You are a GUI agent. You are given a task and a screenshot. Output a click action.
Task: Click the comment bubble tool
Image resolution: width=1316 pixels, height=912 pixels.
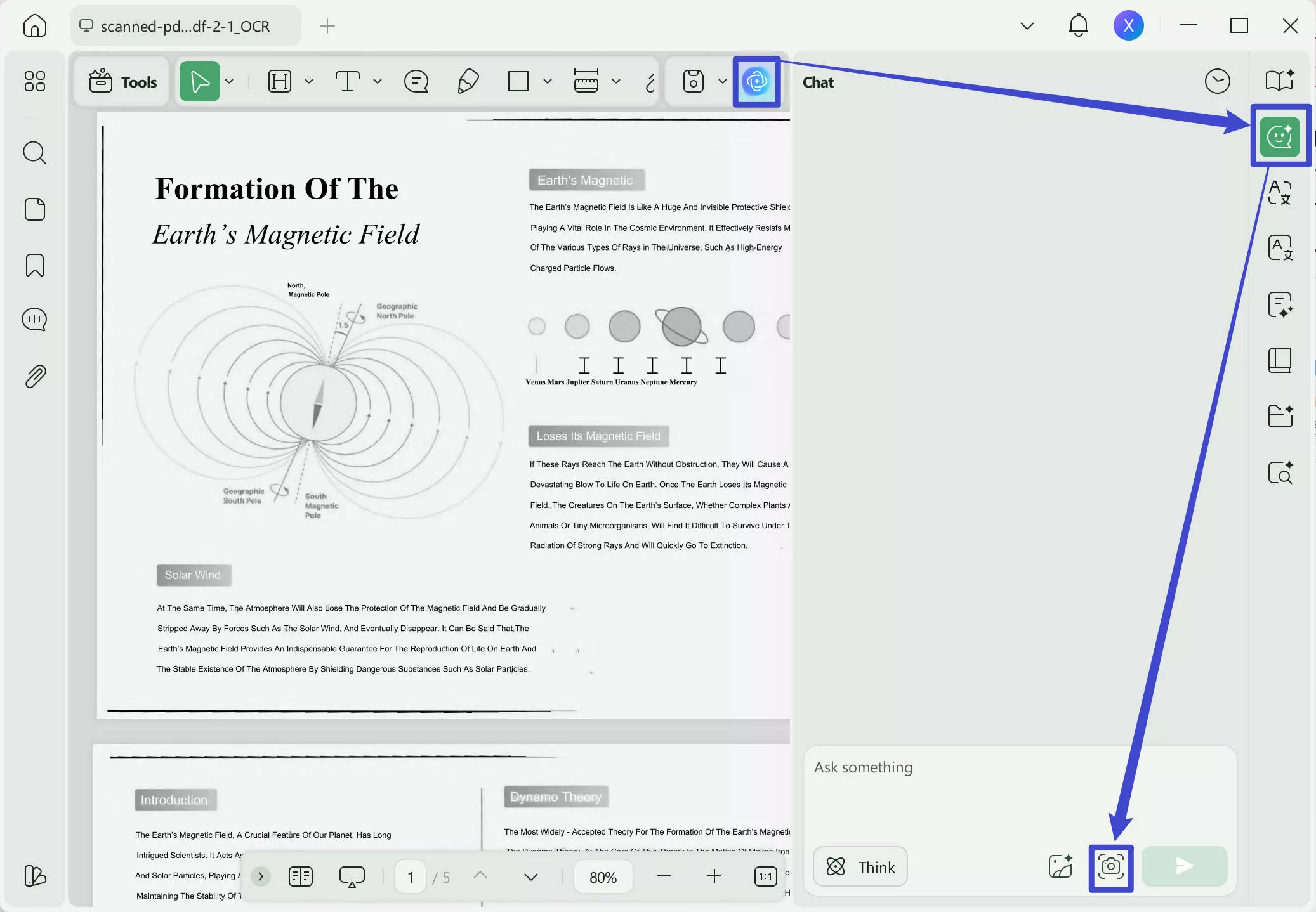click(416, 82)
